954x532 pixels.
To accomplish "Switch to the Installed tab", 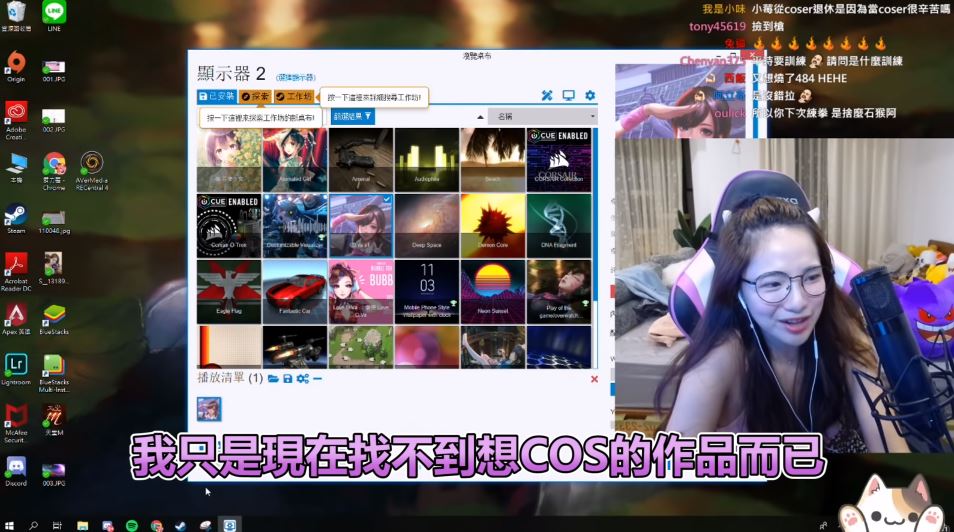I will coord(217,97).
